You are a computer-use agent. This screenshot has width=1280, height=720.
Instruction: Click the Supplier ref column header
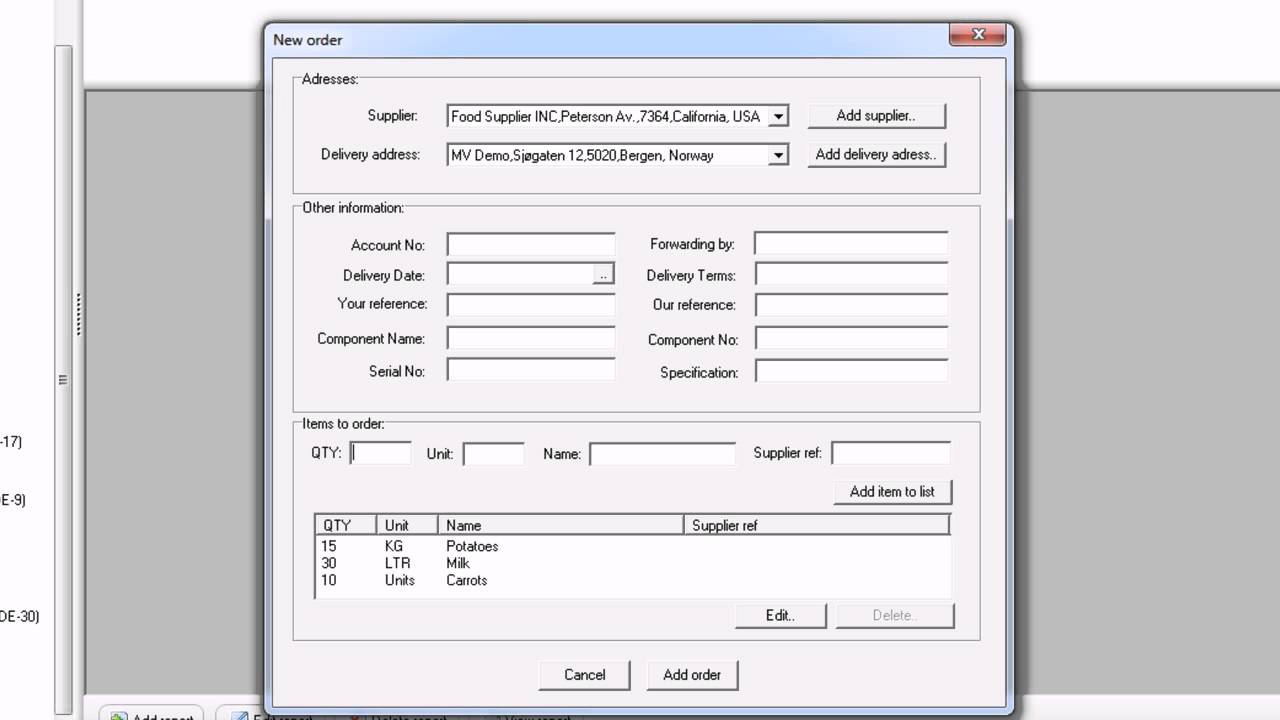tap(816, 525)
